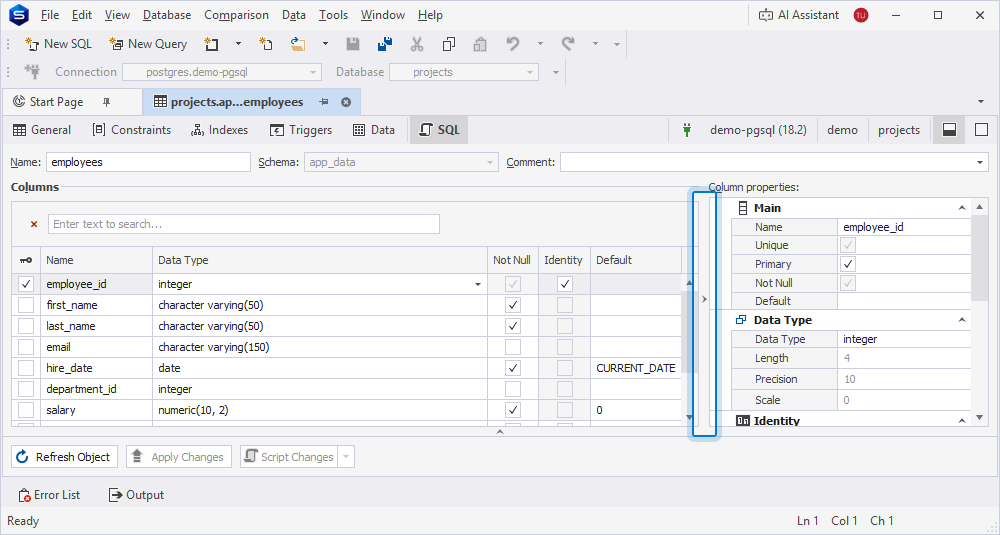1000x535 pixels.
Task: Pin the Start Page tab
Action: coord(107,102)
